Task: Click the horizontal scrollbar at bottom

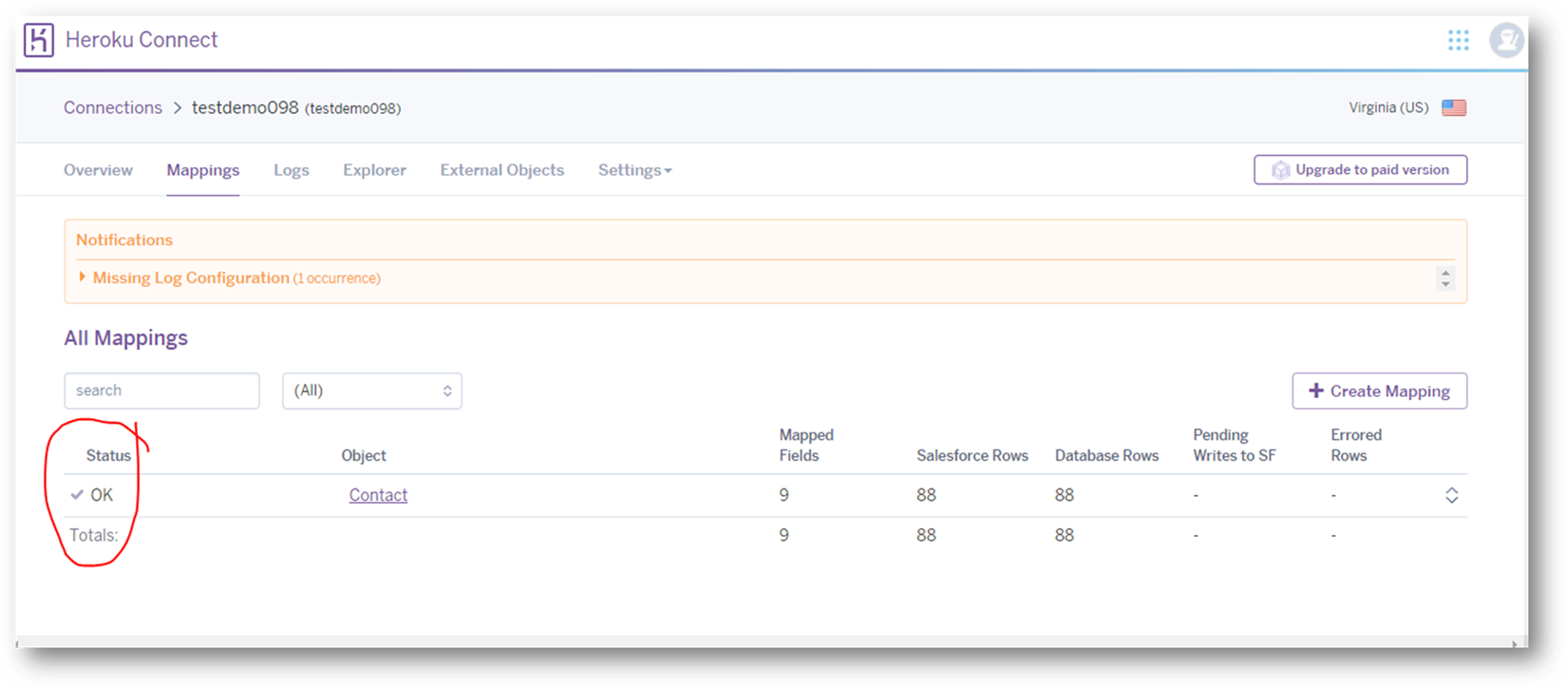Action: (765, 643)
